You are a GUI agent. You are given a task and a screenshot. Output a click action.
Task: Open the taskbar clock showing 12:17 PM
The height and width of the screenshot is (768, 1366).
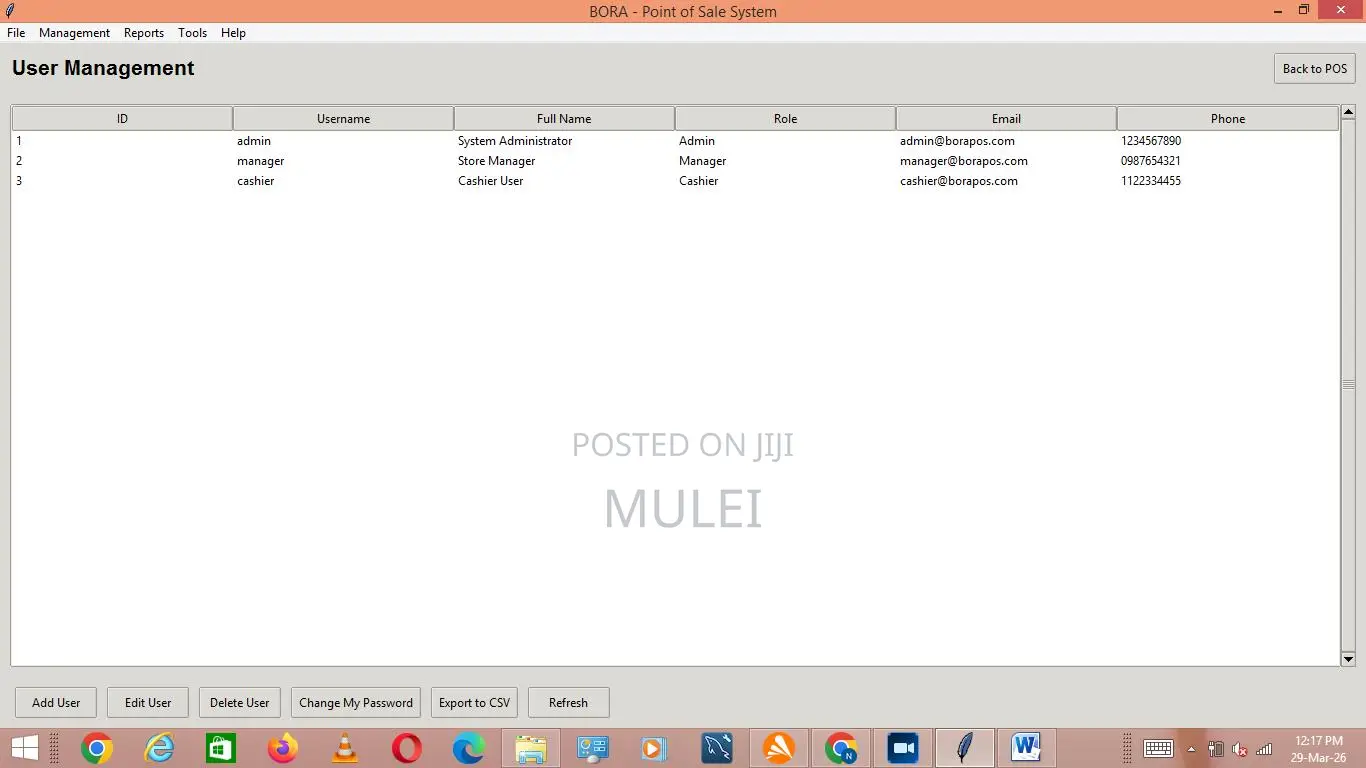pyautogui.click(x=1319, y=749)
